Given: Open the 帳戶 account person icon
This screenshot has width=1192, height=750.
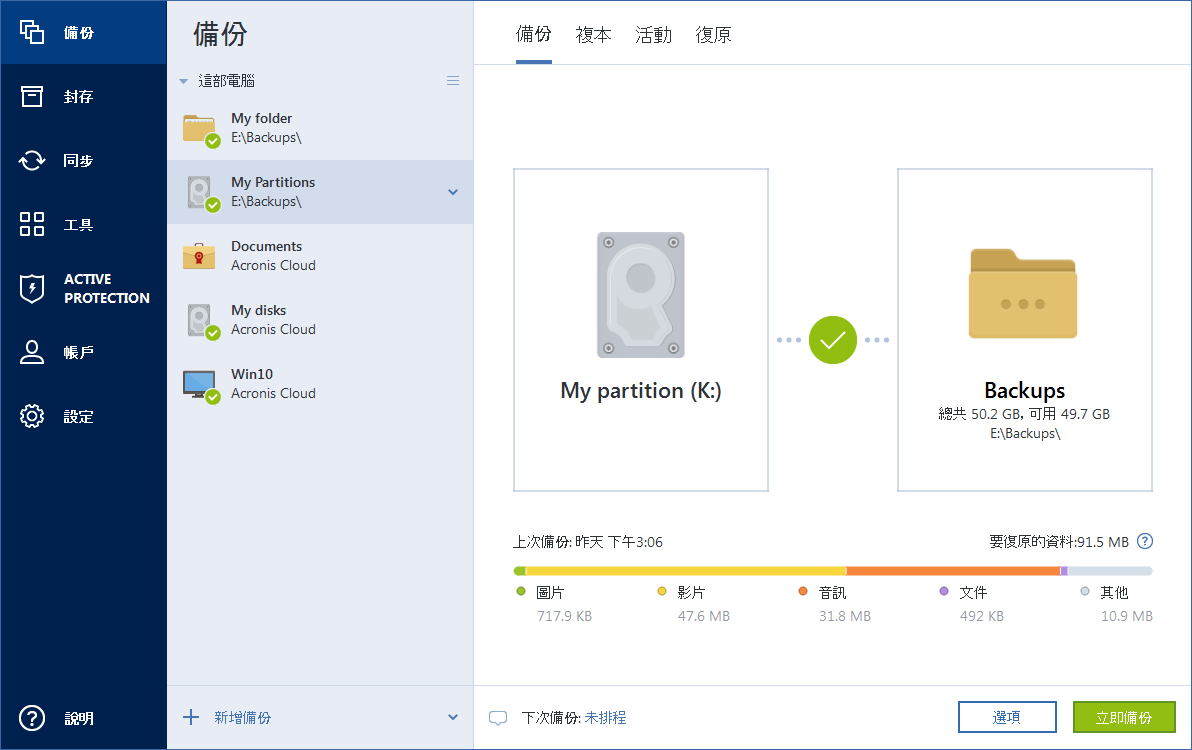Looking at the screenshot, I should [x=31, y=352].
